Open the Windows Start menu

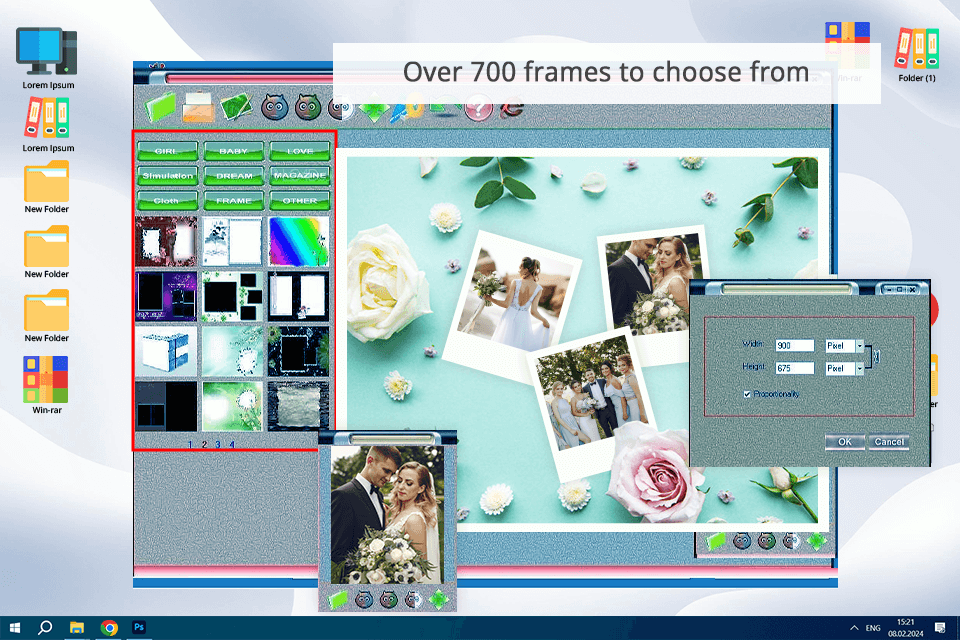[15, 628]
